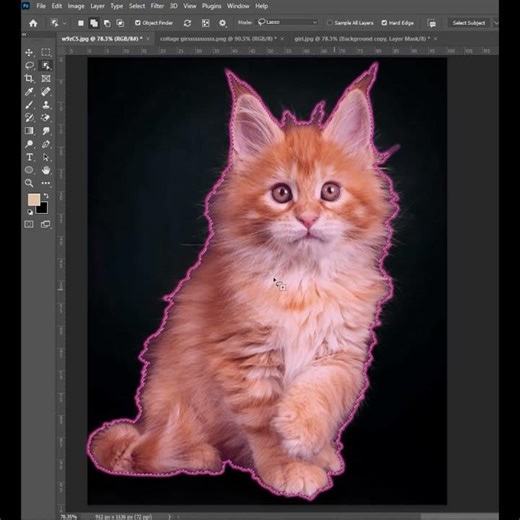Open the File menu
This screenshot has height=520, width=520.
pos(41,6)
